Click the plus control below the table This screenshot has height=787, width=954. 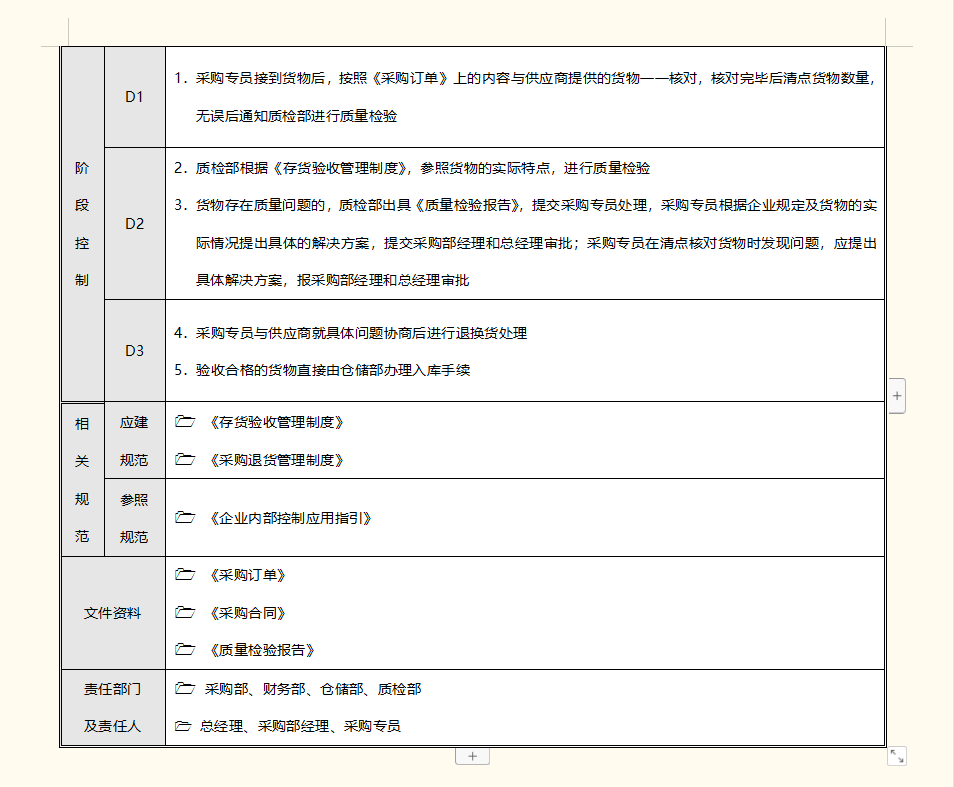474,756
